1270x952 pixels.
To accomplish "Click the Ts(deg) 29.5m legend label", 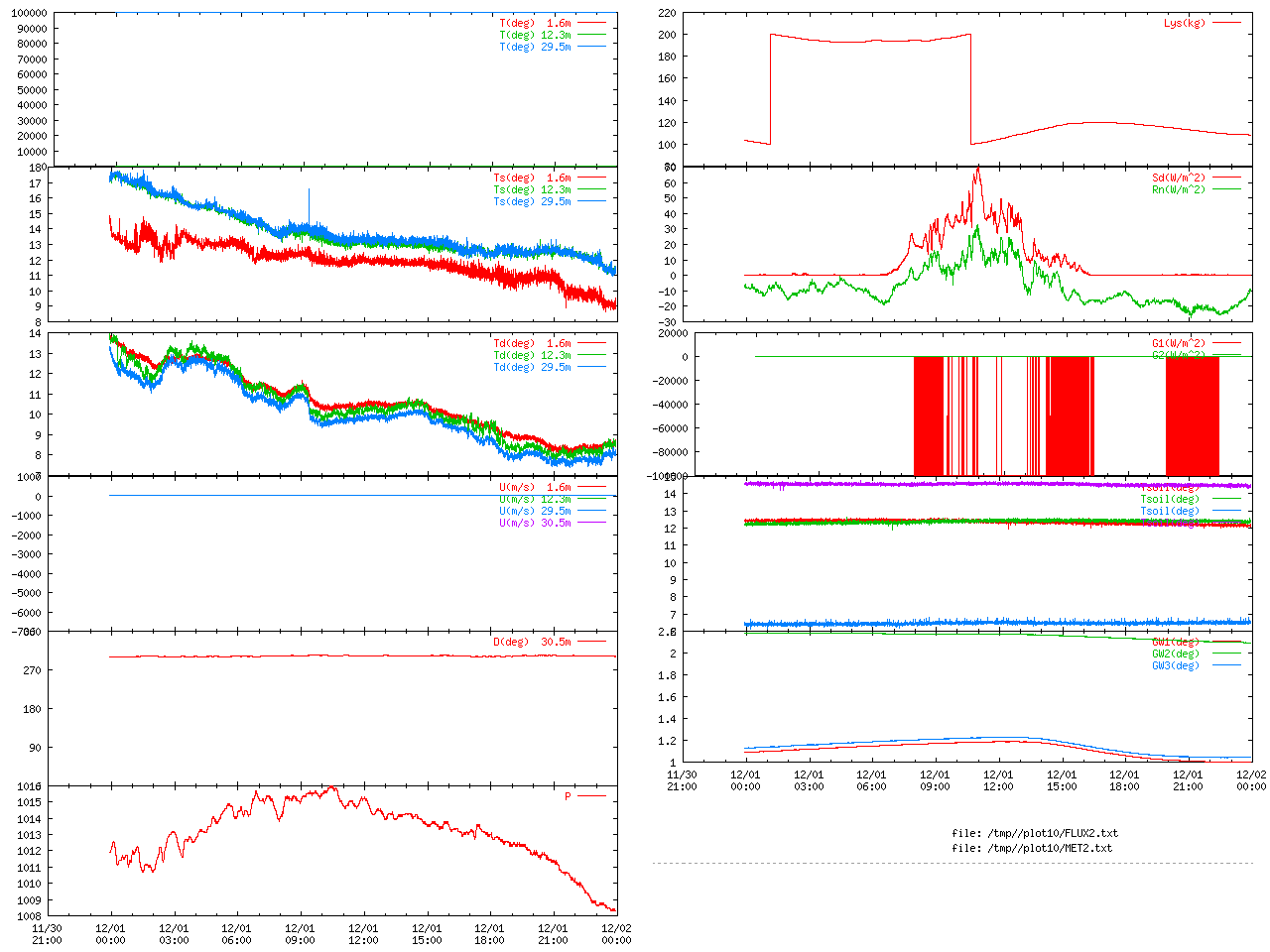I will pyautogui.click(x=532, y=202).
